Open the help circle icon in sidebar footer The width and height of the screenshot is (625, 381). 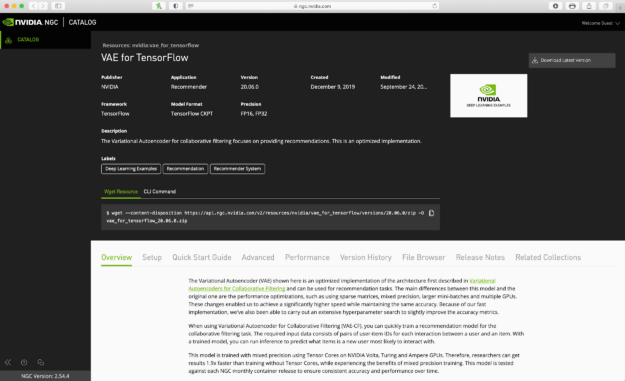(24, 362)
